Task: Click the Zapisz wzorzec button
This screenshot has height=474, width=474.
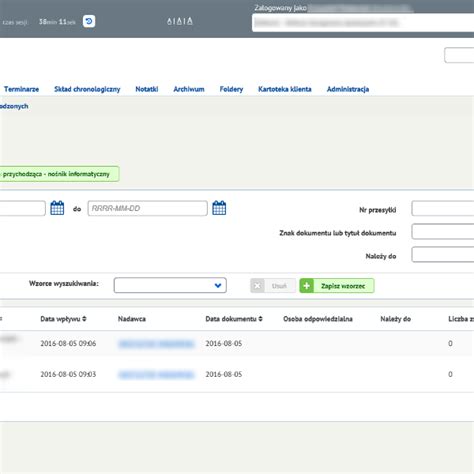Action: pyautogui.click(x=337, y=286)
